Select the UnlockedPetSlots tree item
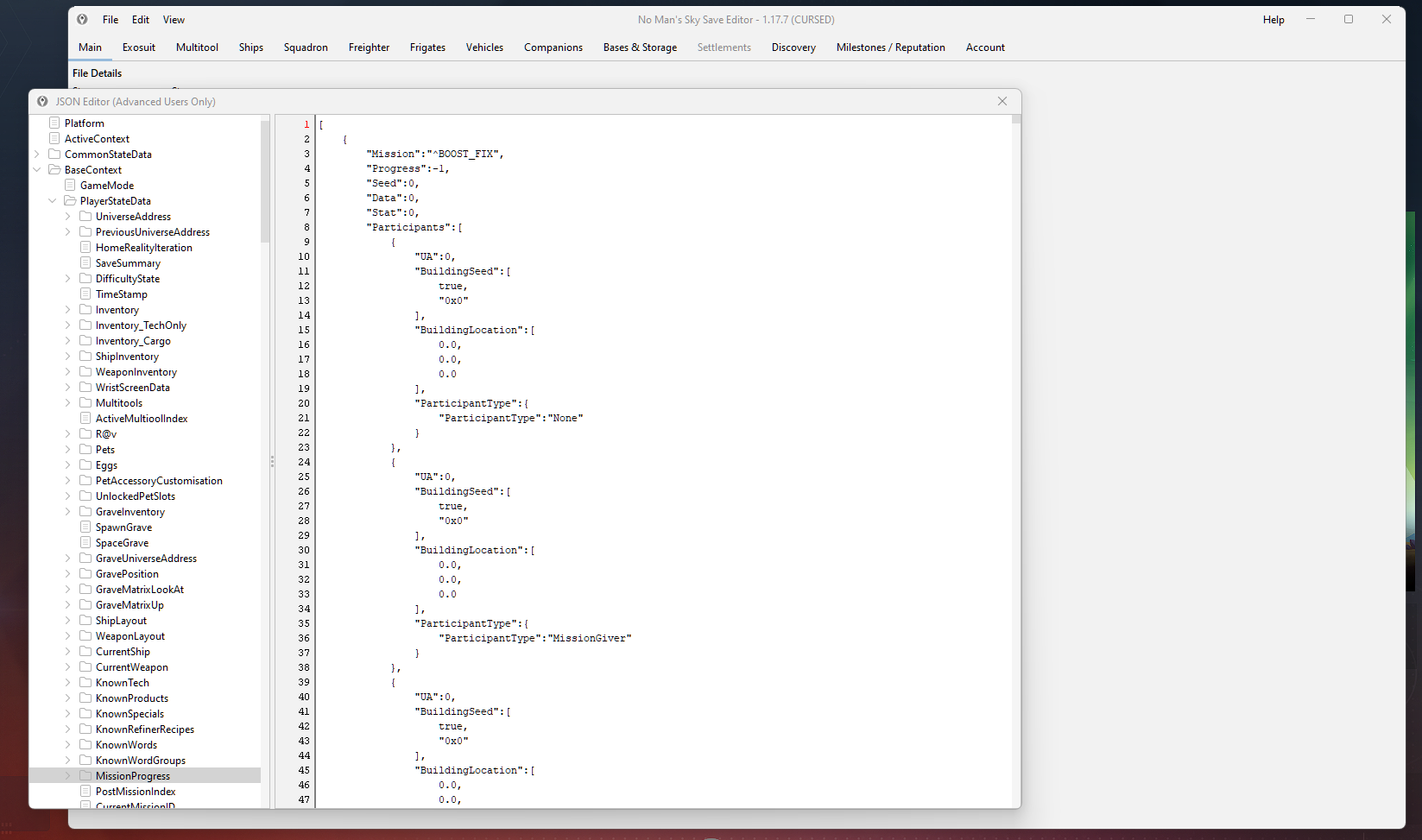This screenshot has width=1422, height=840. tap(136, 496)
